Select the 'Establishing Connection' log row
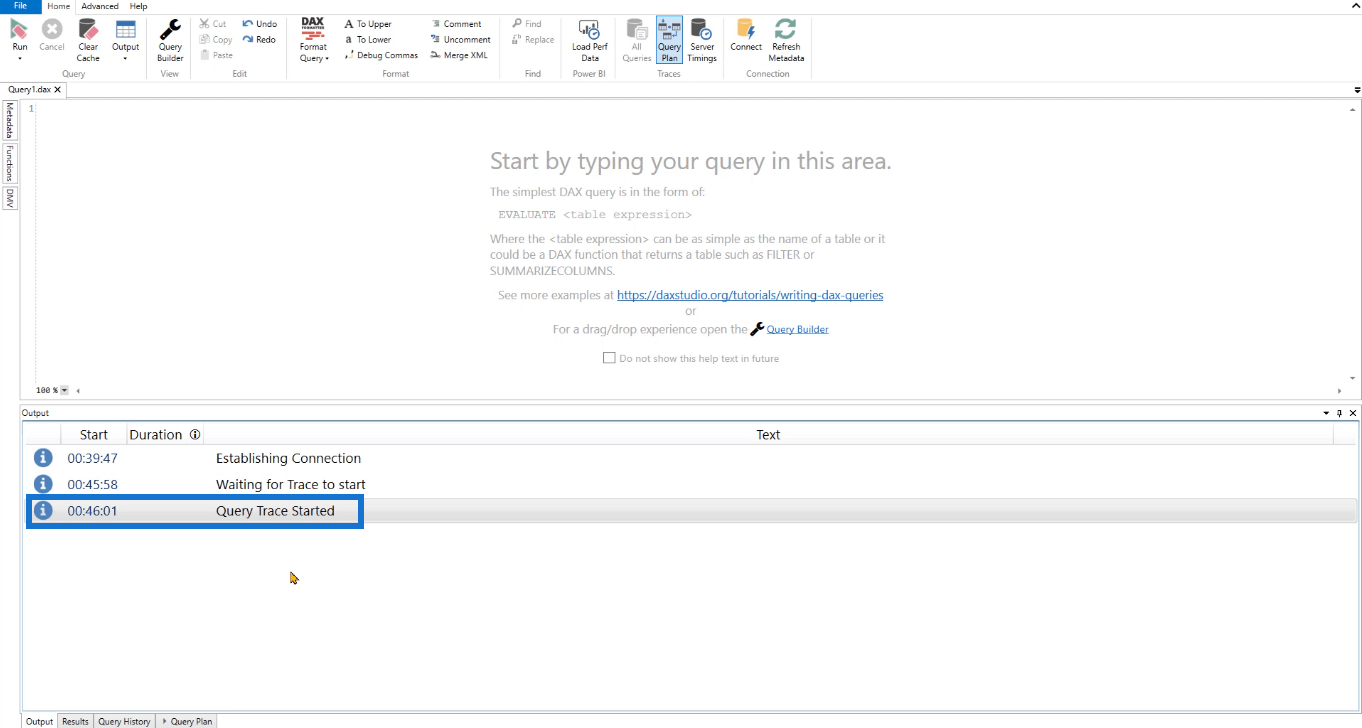 coord(690,458)
